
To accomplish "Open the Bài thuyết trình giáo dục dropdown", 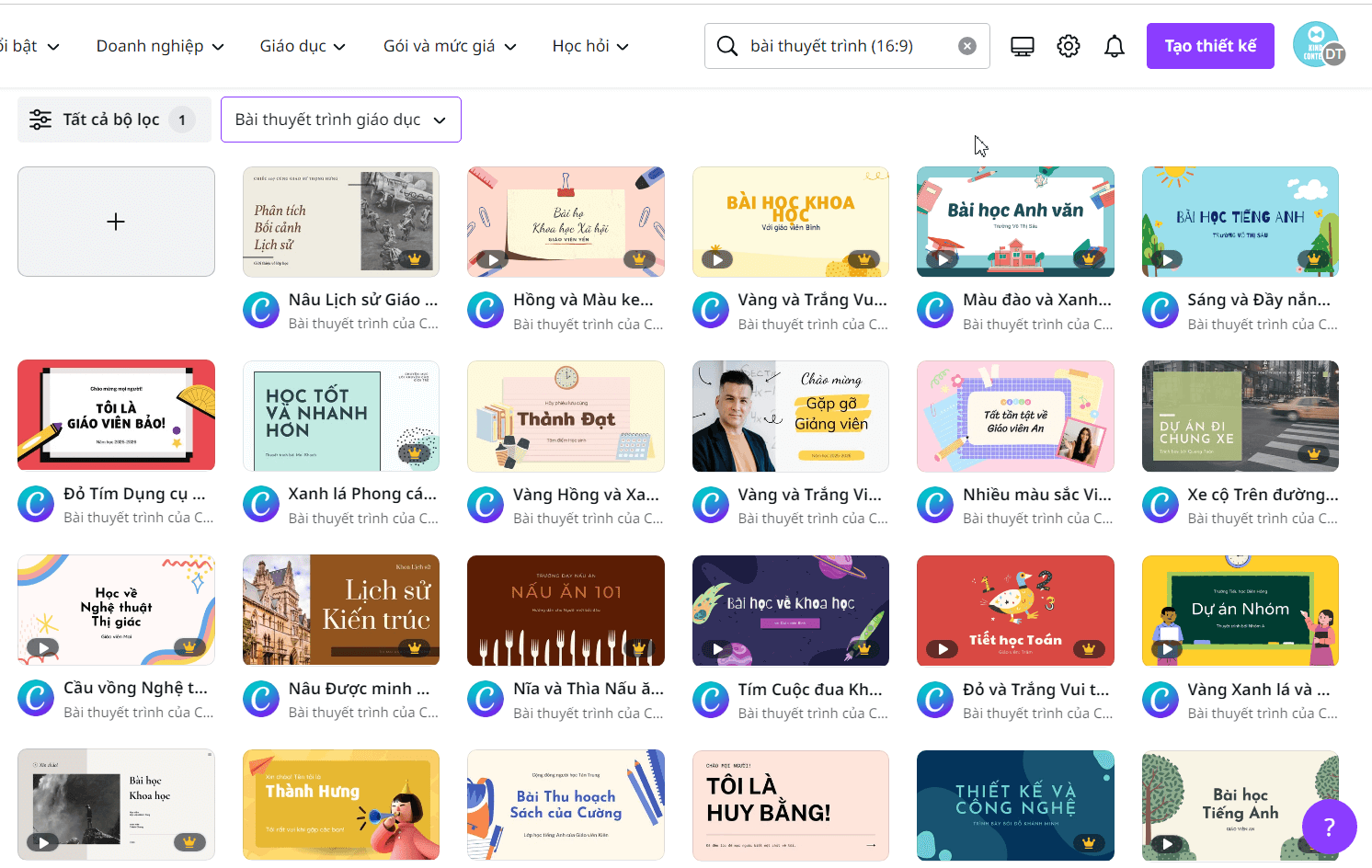I will (x=340, y=119).
